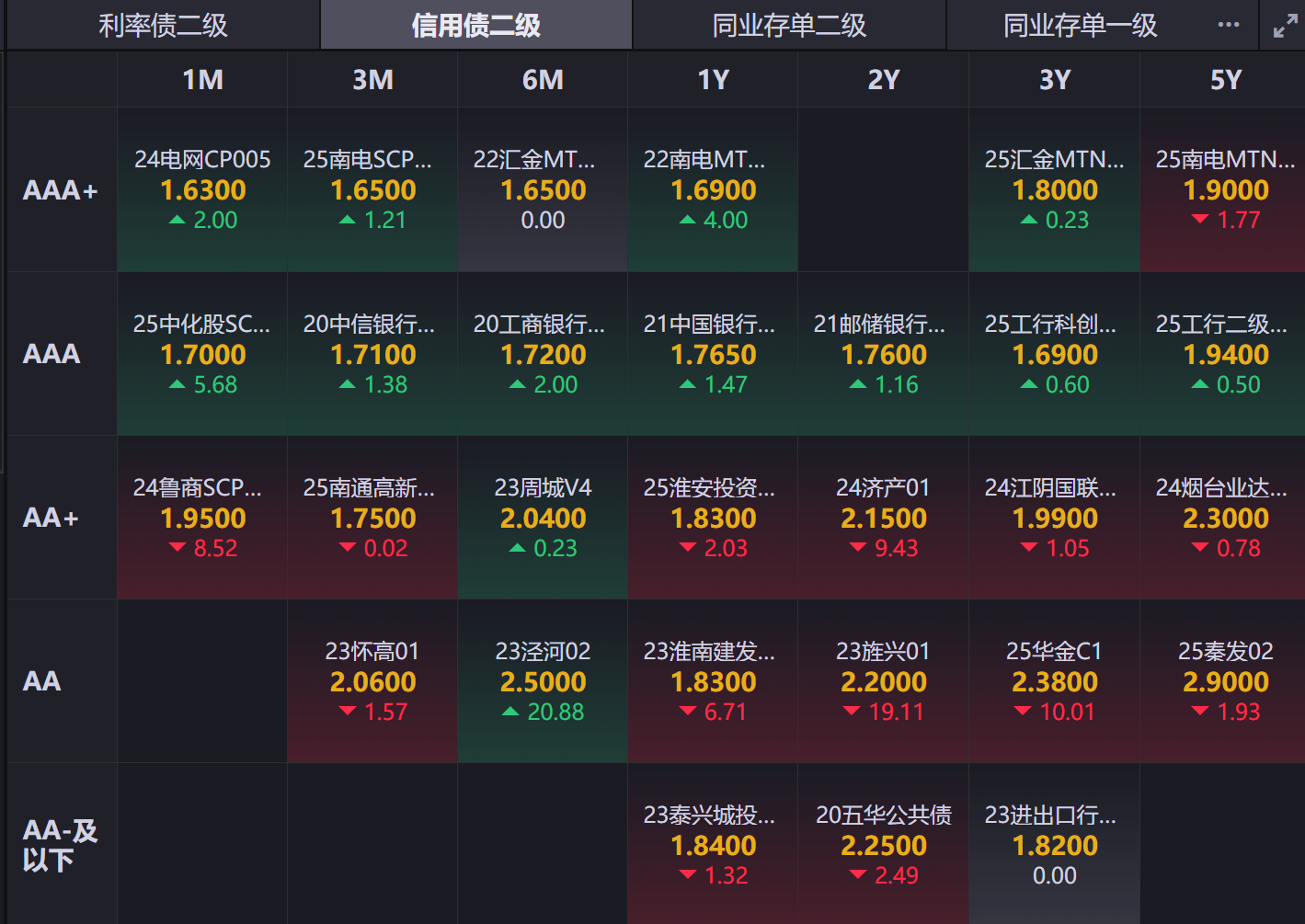Select the AAA+ rating row label
This screenshot has height=924, width=1305.
(61, 190)
